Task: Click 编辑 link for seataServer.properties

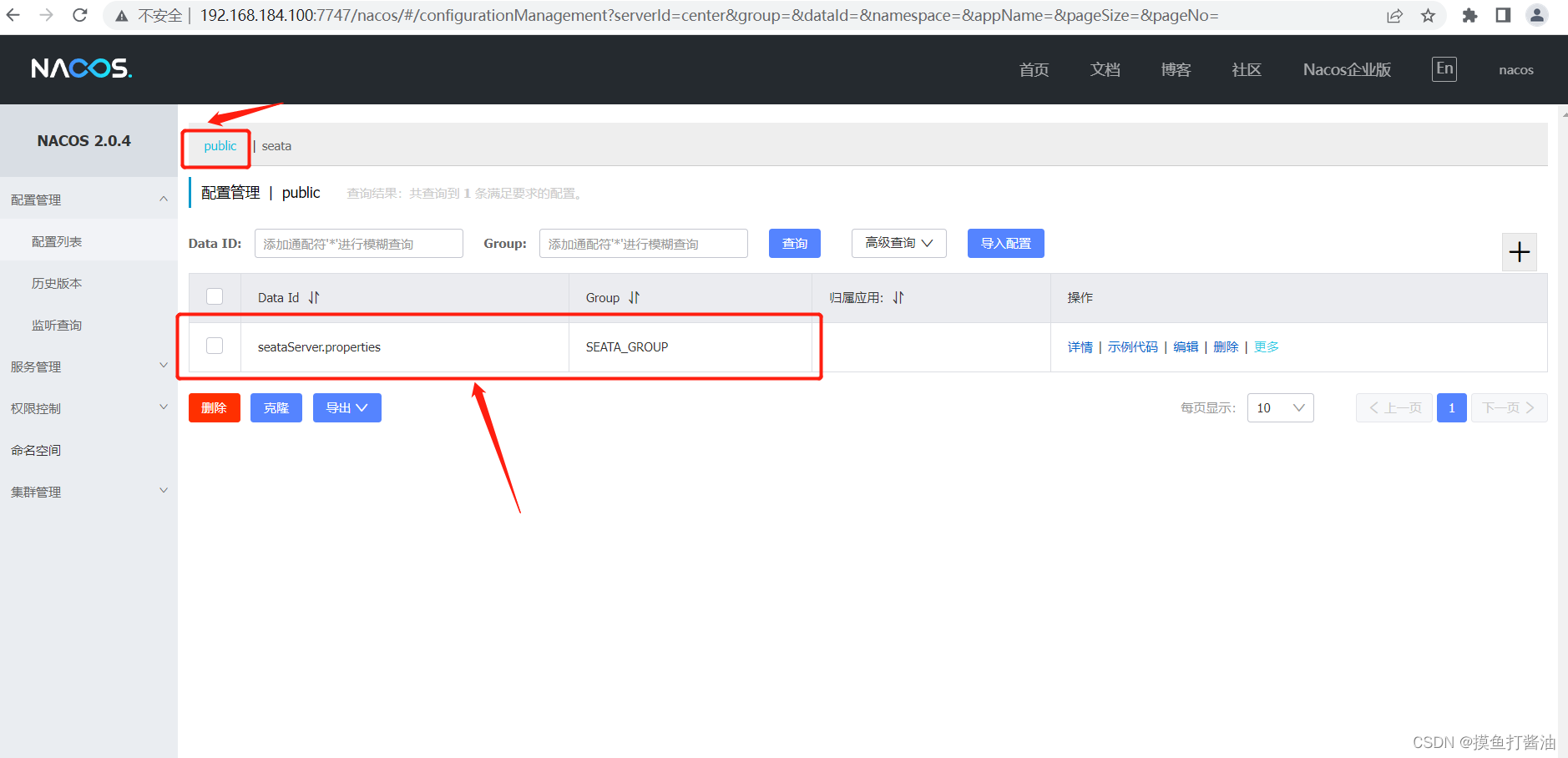Action: [1186, 347]
